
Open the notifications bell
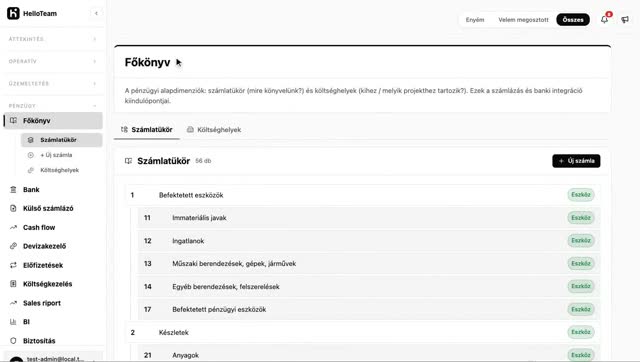tap(604, 19)
